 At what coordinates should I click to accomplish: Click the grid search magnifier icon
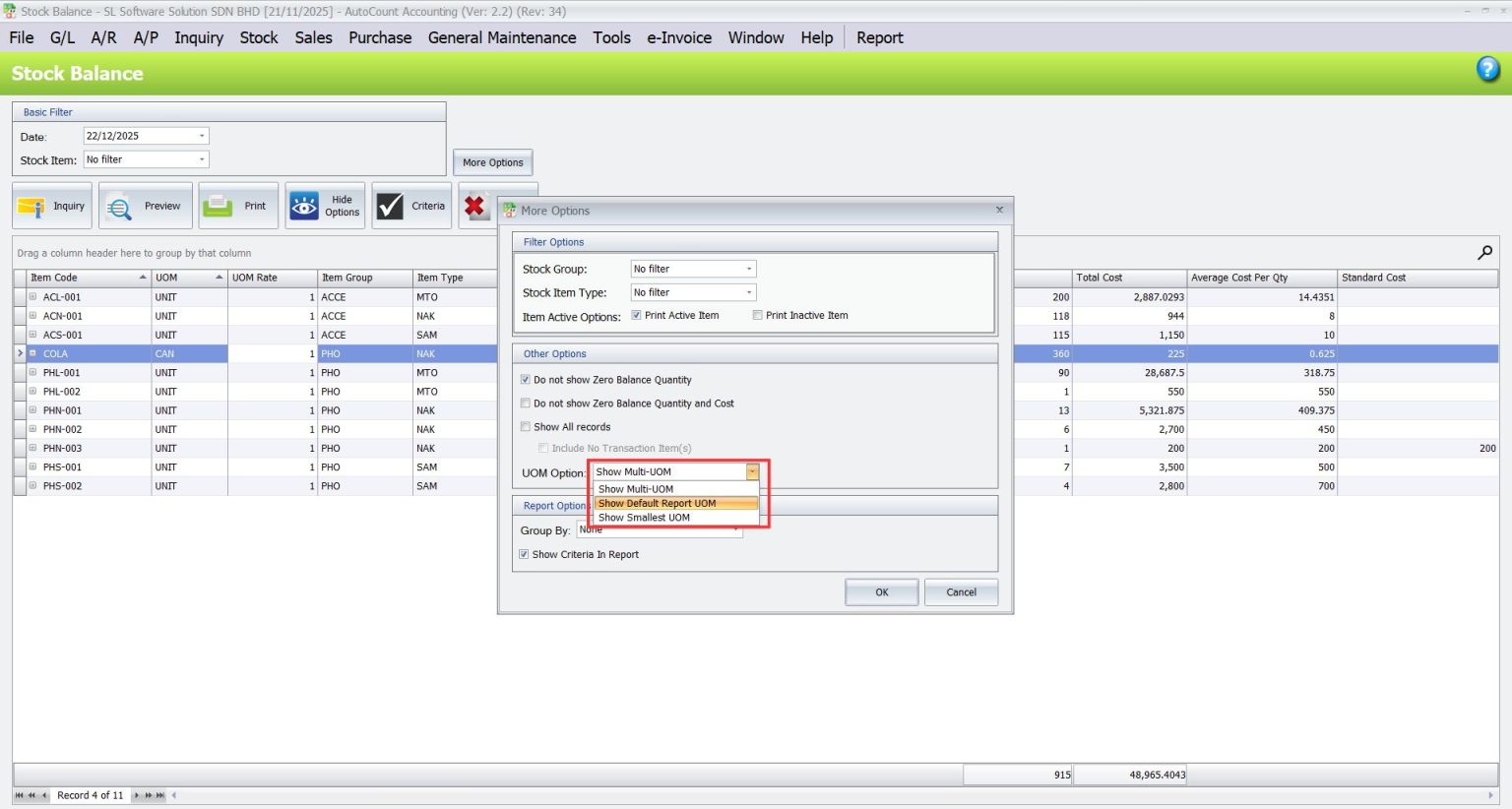tap(1484, 253)
